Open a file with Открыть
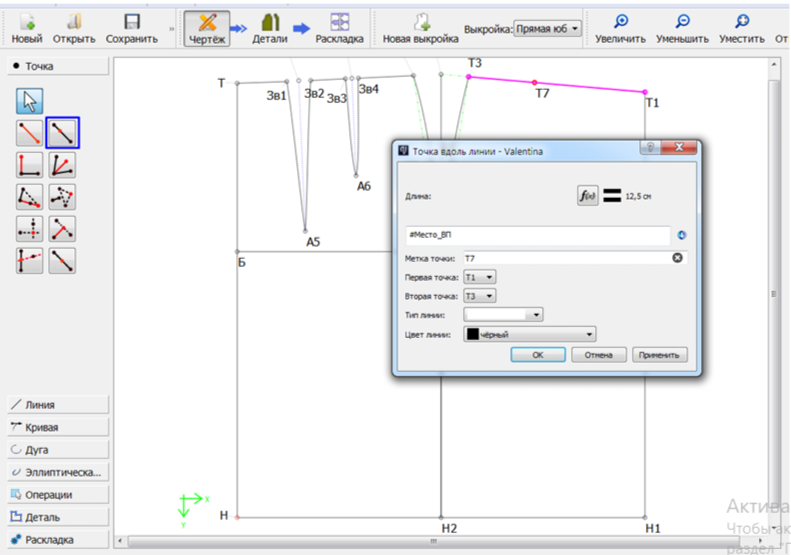 pos(74,29)
